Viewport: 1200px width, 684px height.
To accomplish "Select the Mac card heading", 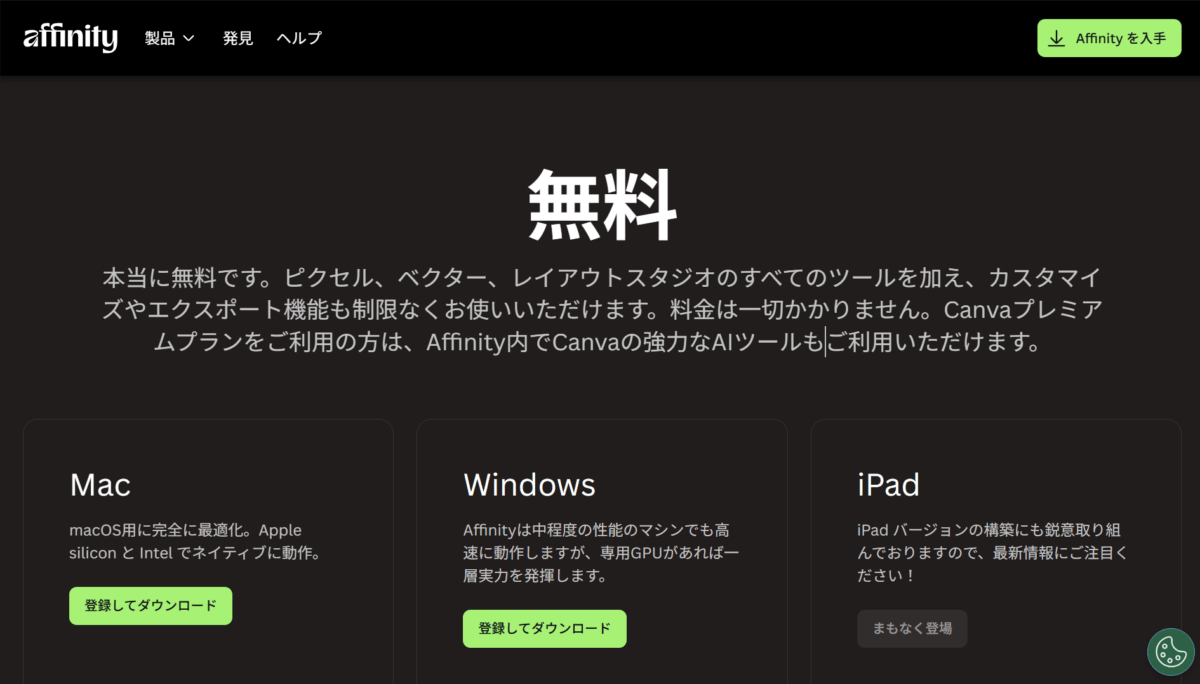I will pos(100,485).
